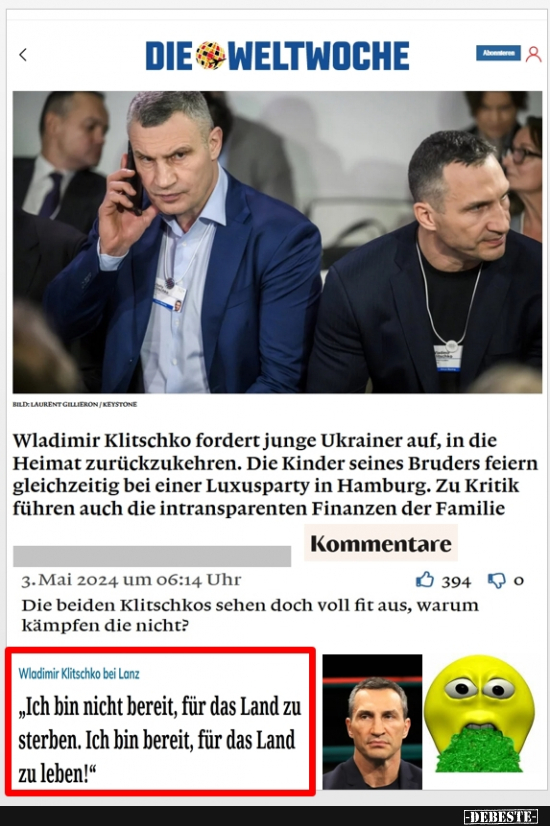
Task: Dislike the comment with thumbs-down icon
Action: point(496,581)
